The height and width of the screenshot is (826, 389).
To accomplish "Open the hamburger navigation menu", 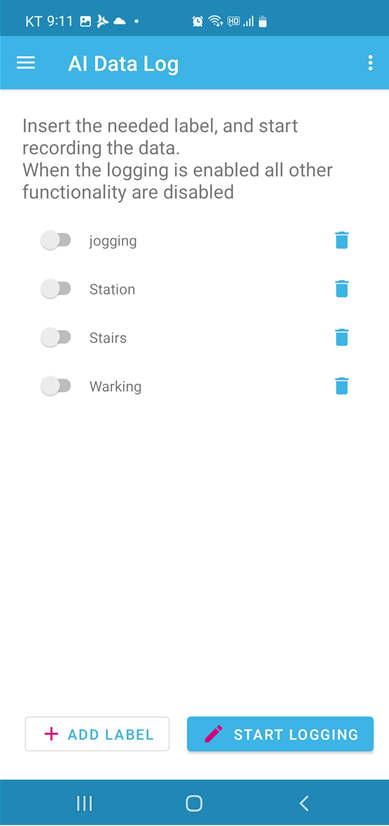I will [x=26, y=63].
